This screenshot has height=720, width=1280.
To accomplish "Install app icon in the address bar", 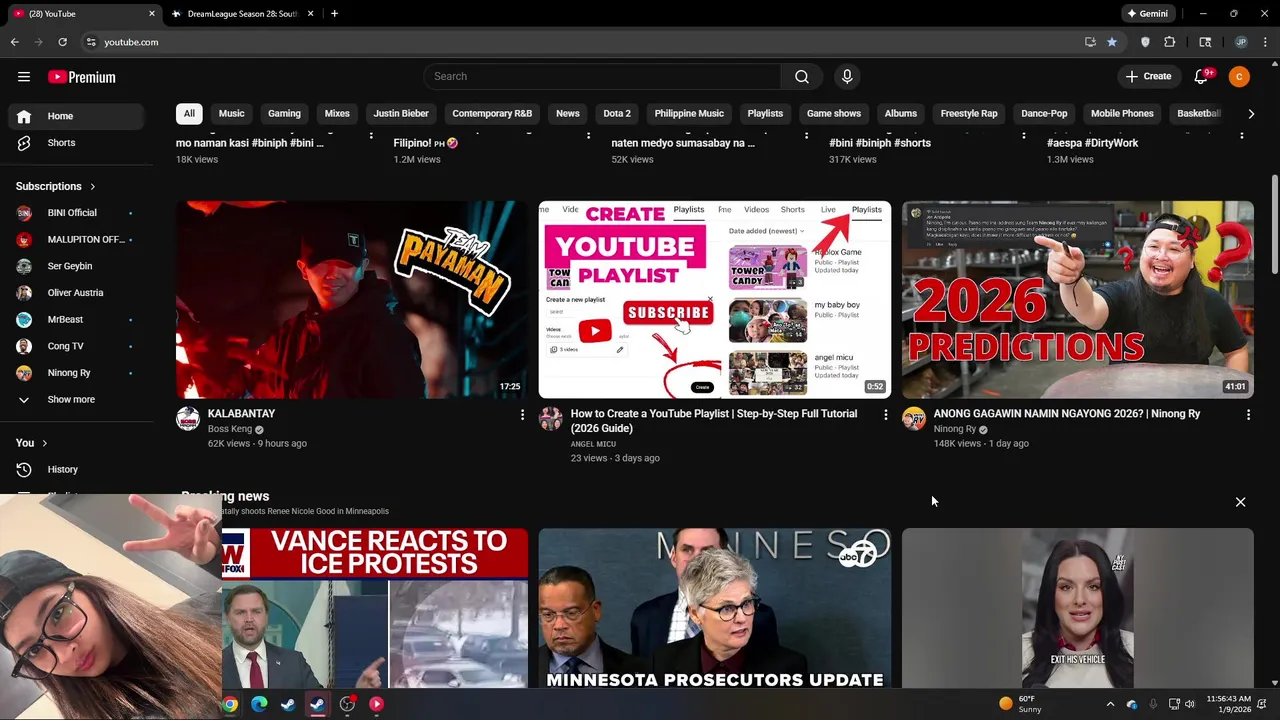I will 1090,42.
